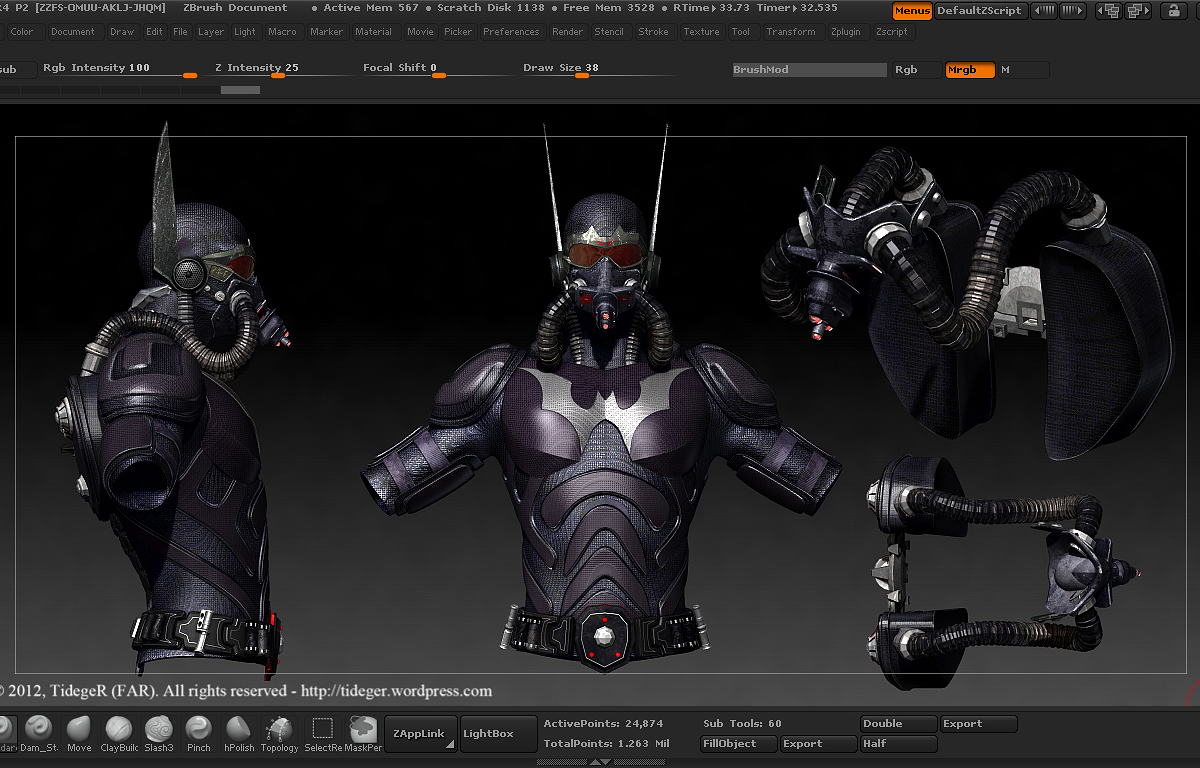Screen dimensions: 1200x768
Task: Click the Export button beside Double
Action: click(x=979, y=724)
